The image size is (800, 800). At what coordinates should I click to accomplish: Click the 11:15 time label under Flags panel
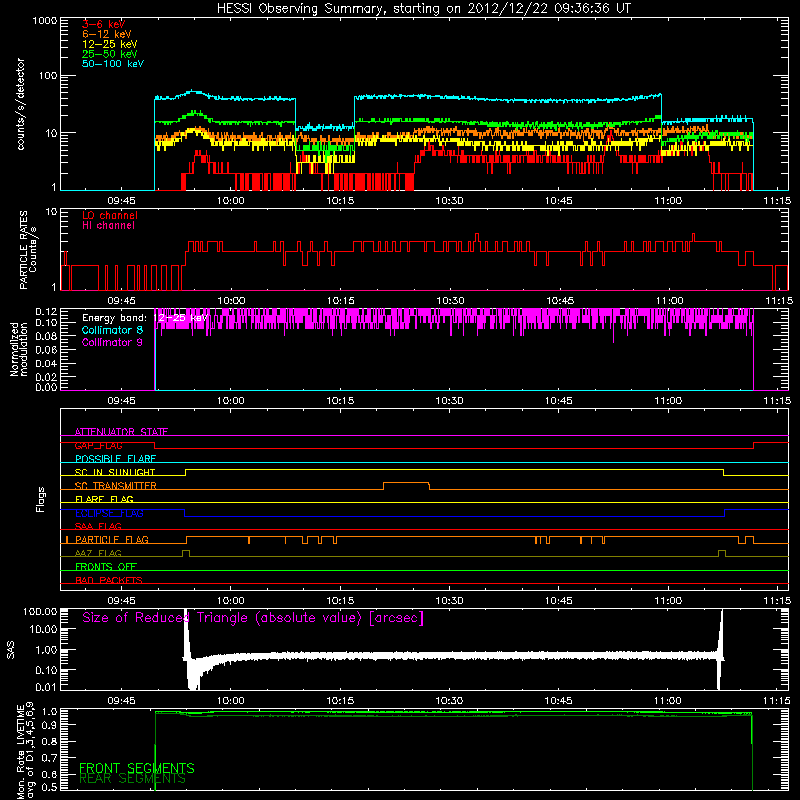tap(777, 601)
